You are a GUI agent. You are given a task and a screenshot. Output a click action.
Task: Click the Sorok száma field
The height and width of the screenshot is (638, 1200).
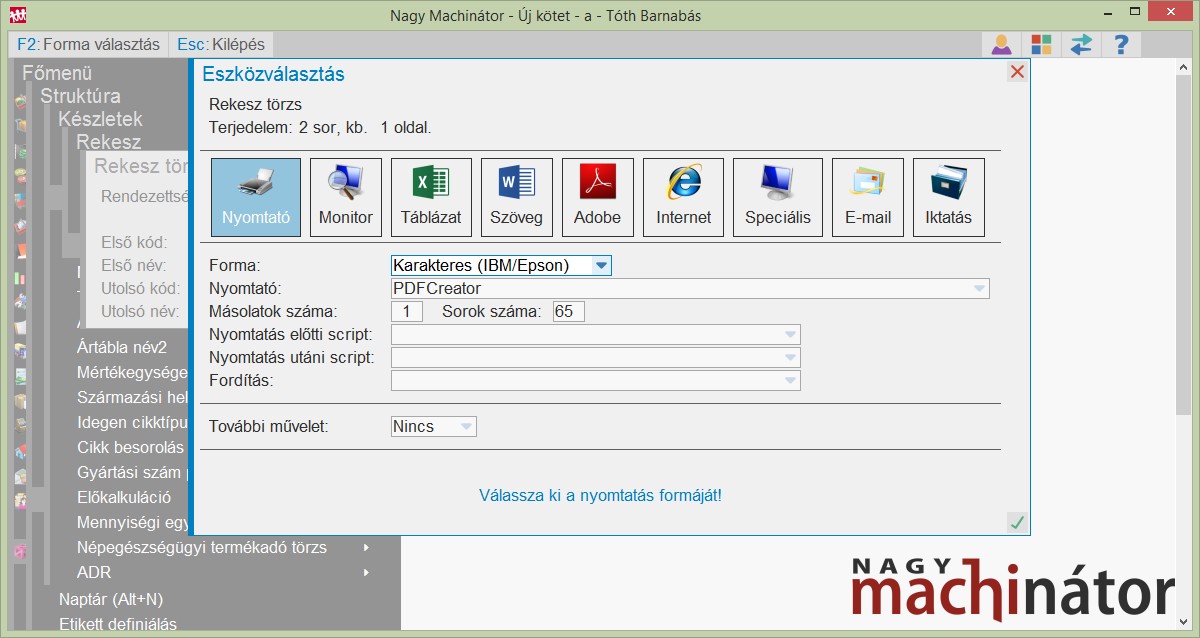tap(568, 311)
